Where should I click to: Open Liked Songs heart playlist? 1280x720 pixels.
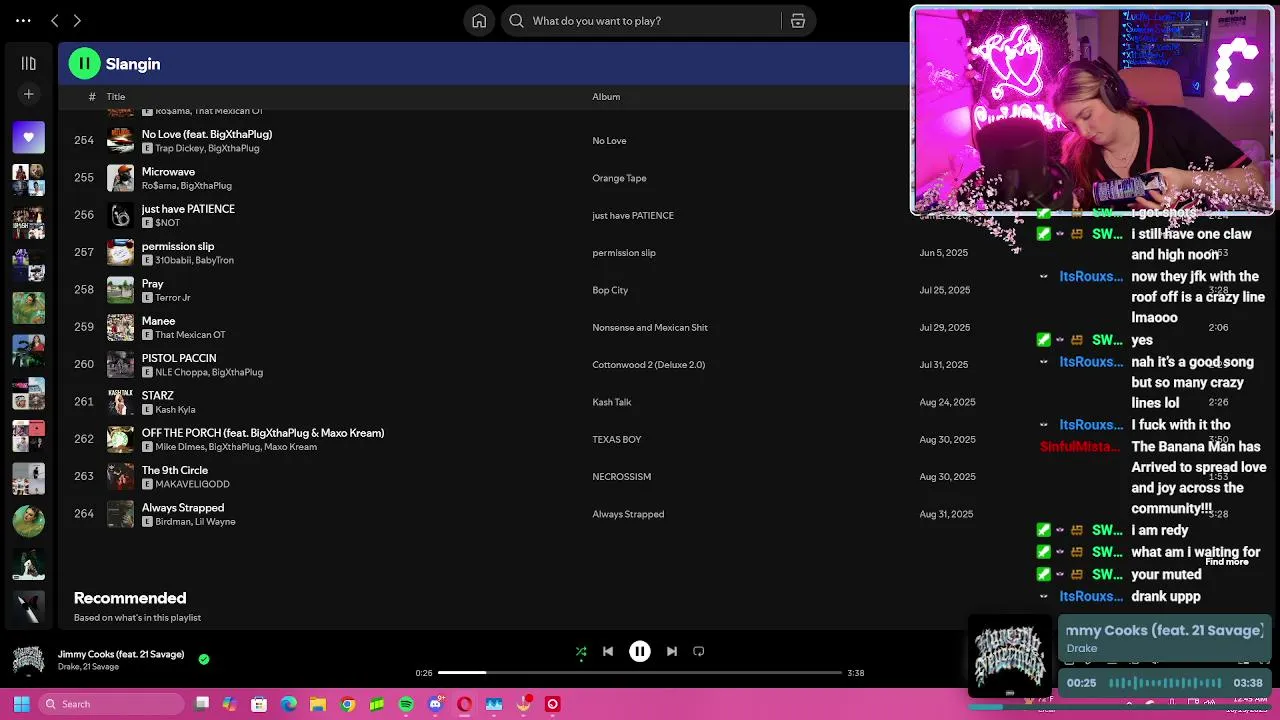[x=28, y=137]
